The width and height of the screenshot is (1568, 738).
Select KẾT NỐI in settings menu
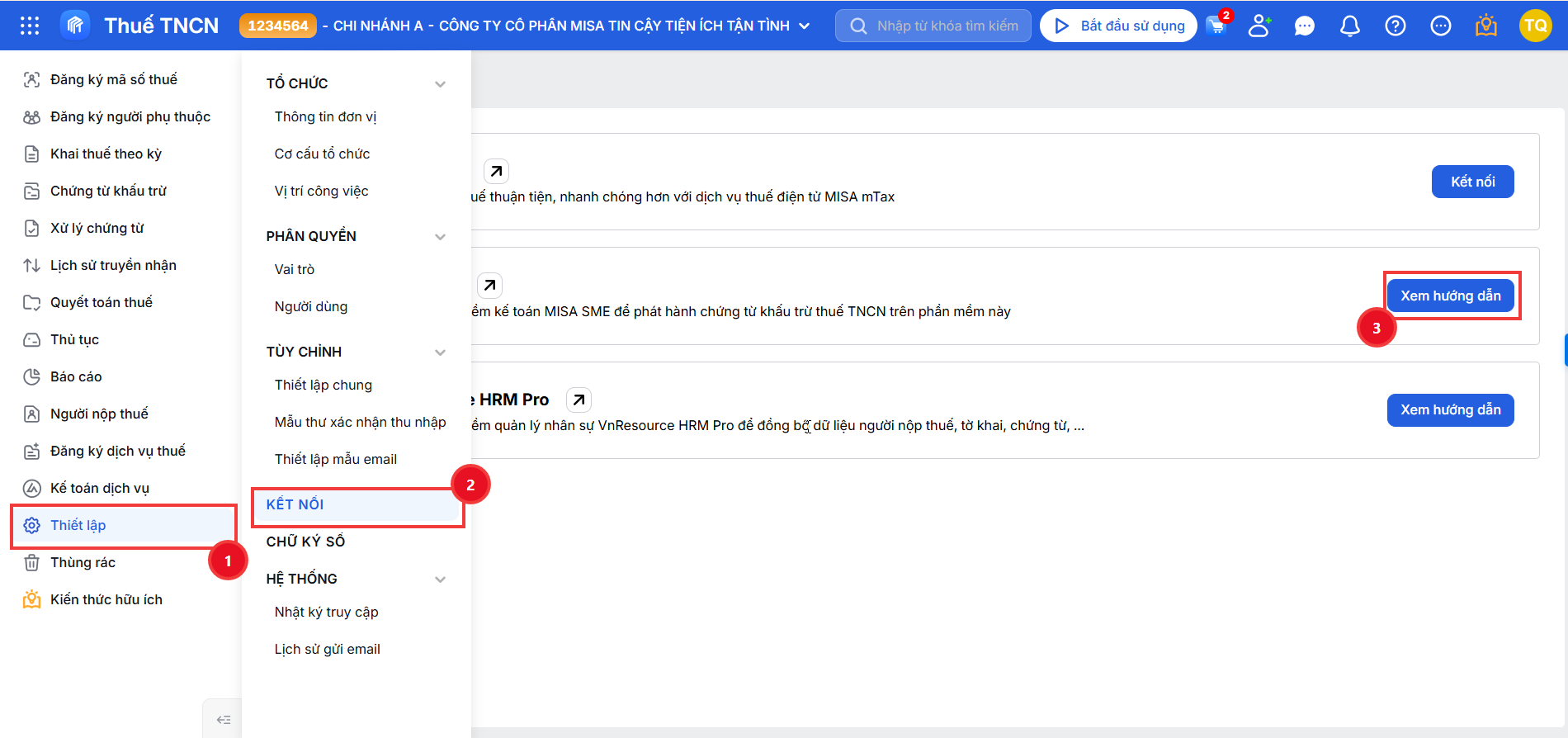pos(357,504)
